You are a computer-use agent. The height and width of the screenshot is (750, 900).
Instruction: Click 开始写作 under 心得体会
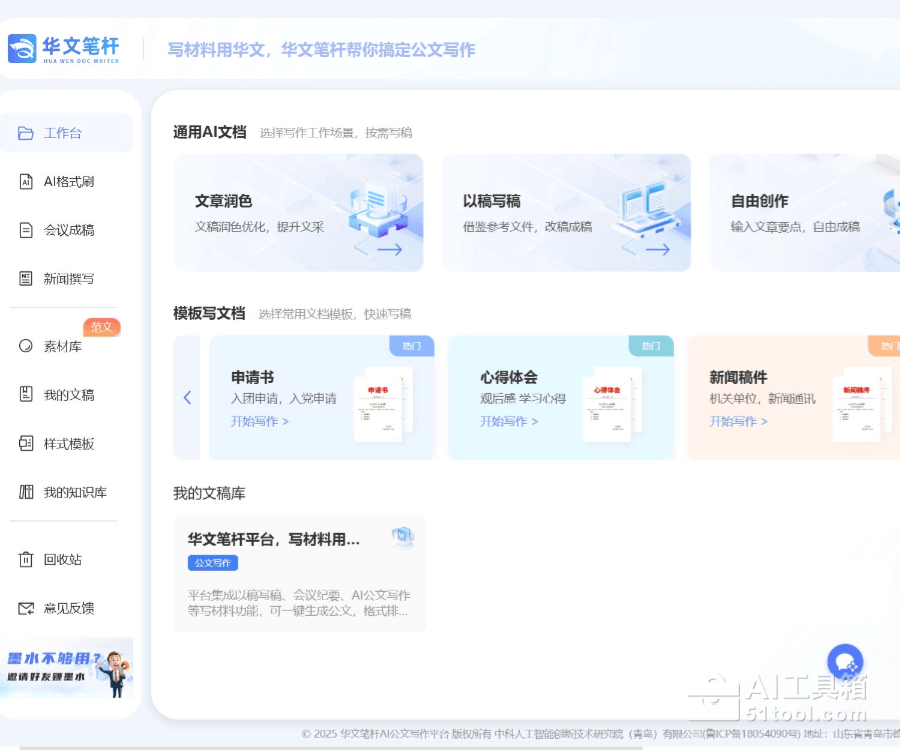pyautogui.click(x=509, y=421)
